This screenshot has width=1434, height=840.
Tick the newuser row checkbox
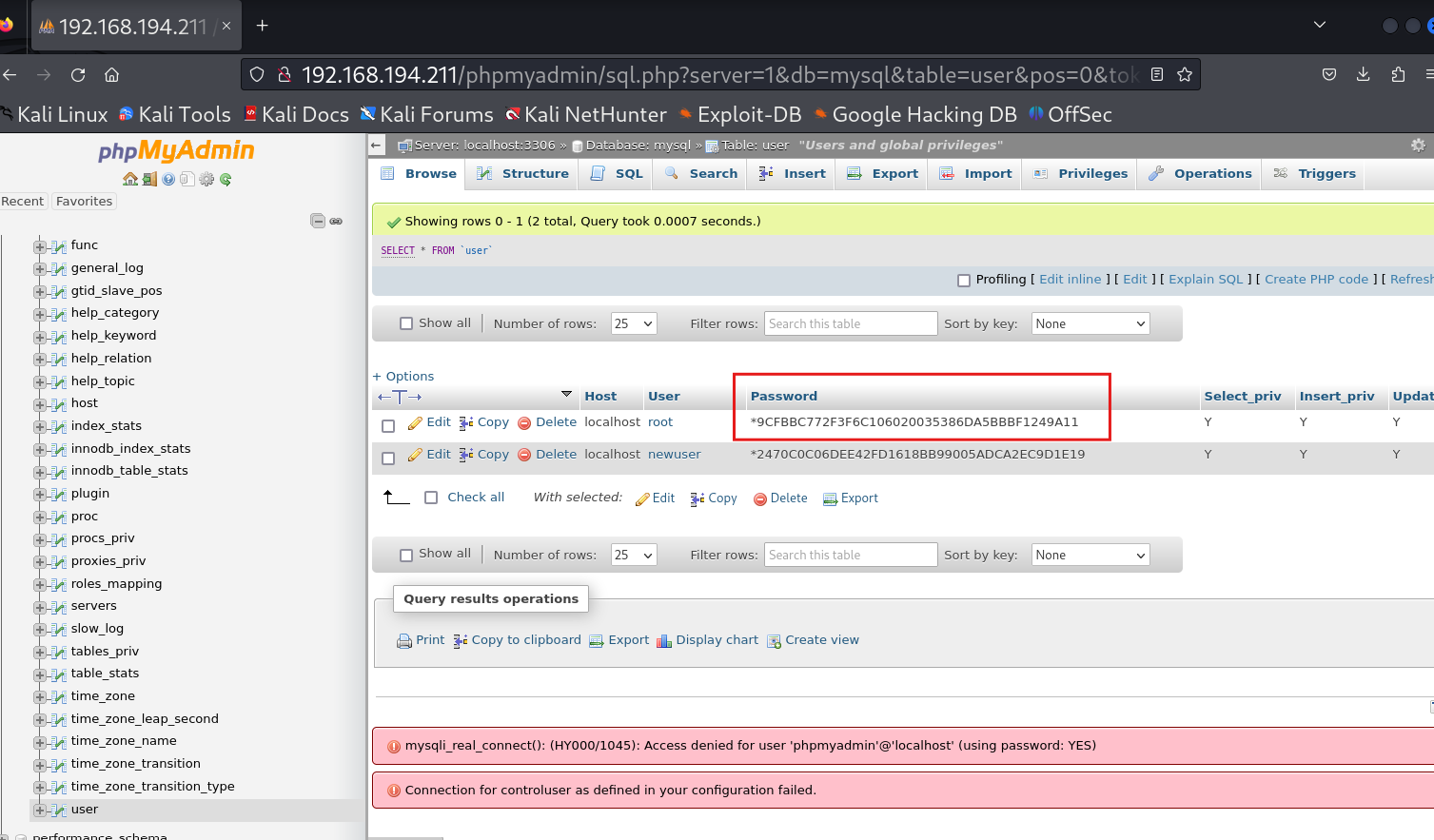[x=388, y=459]
